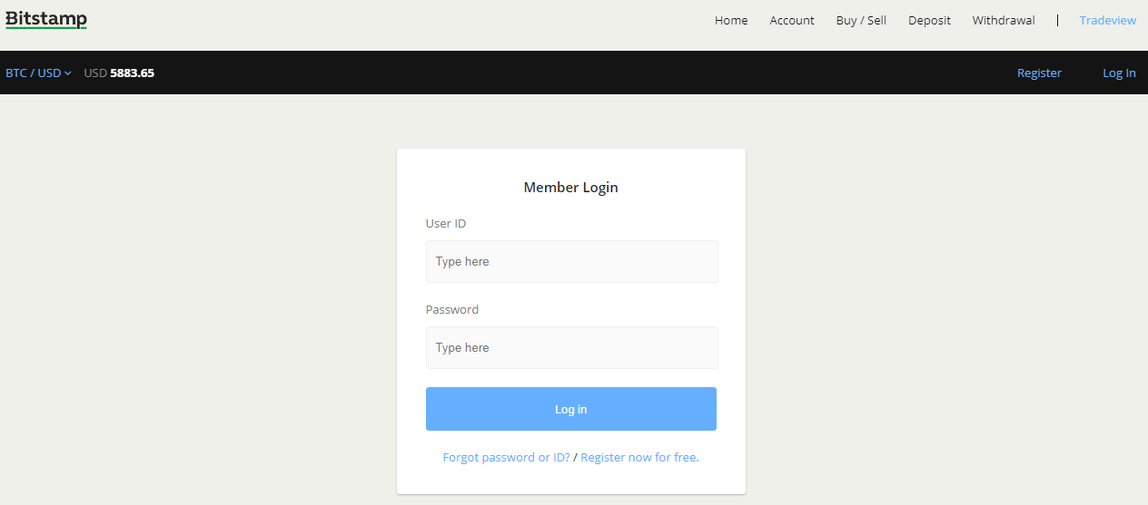Select Deposit in the top navigation

point(929,20)
